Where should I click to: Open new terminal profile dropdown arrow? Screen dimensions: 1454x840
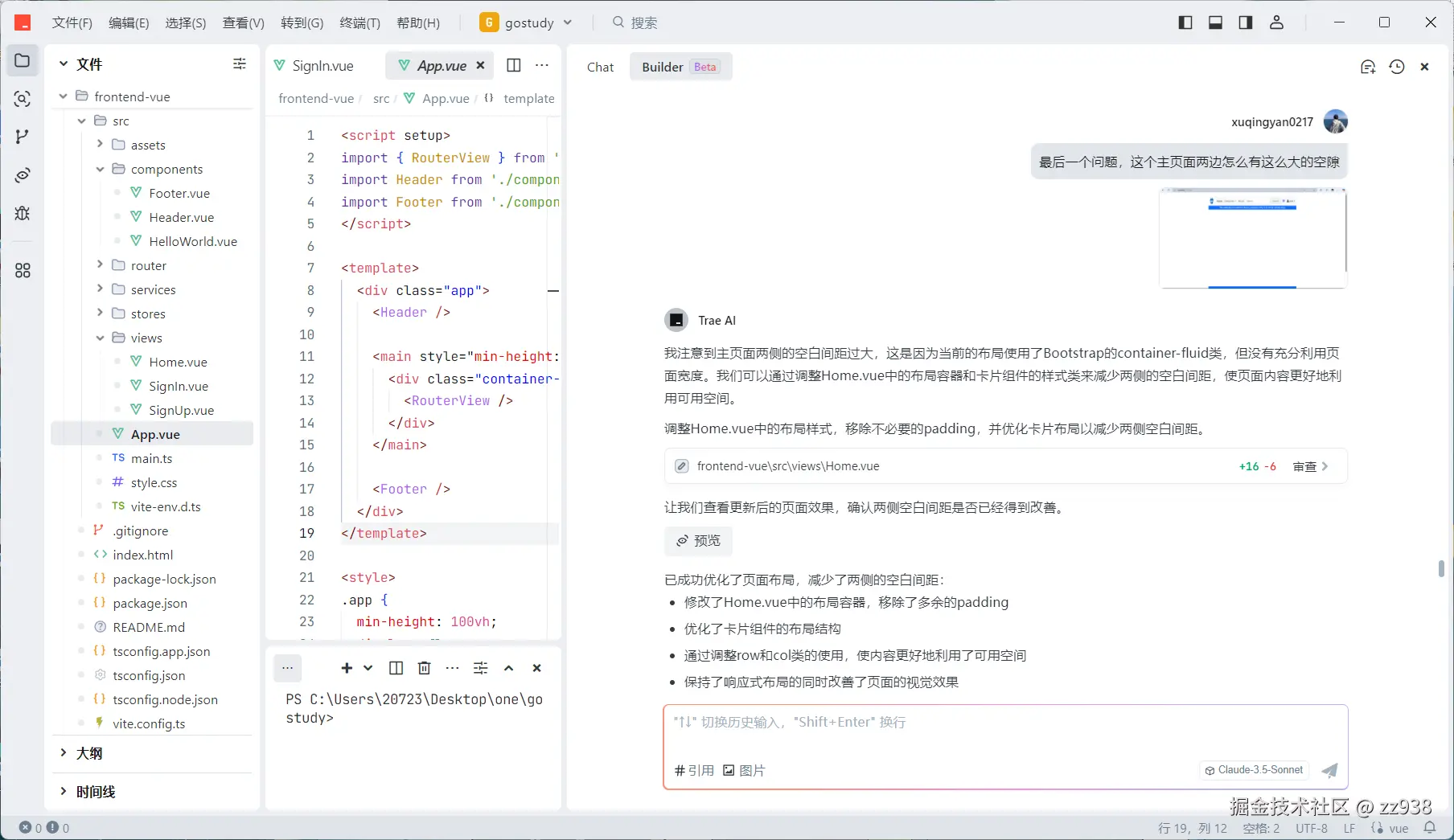click(368, 668)
